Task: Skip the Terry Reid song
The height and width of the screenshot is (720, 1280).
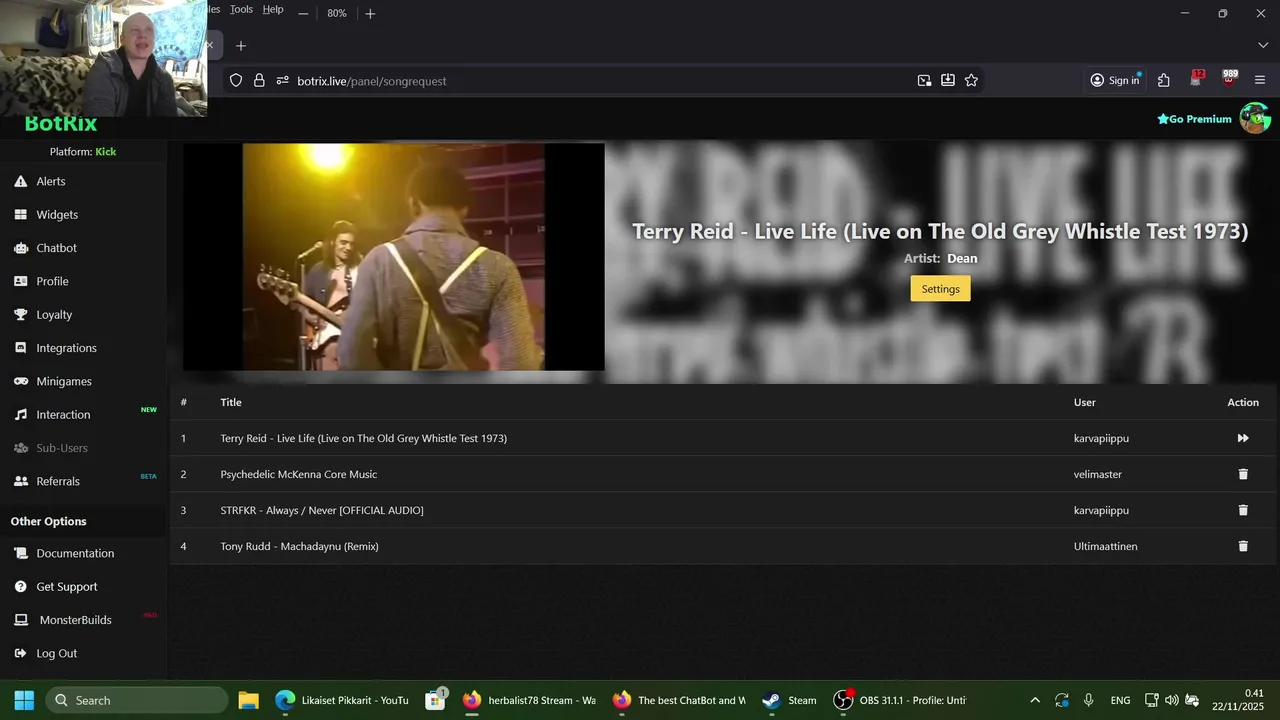Action: pos(1243,438)
